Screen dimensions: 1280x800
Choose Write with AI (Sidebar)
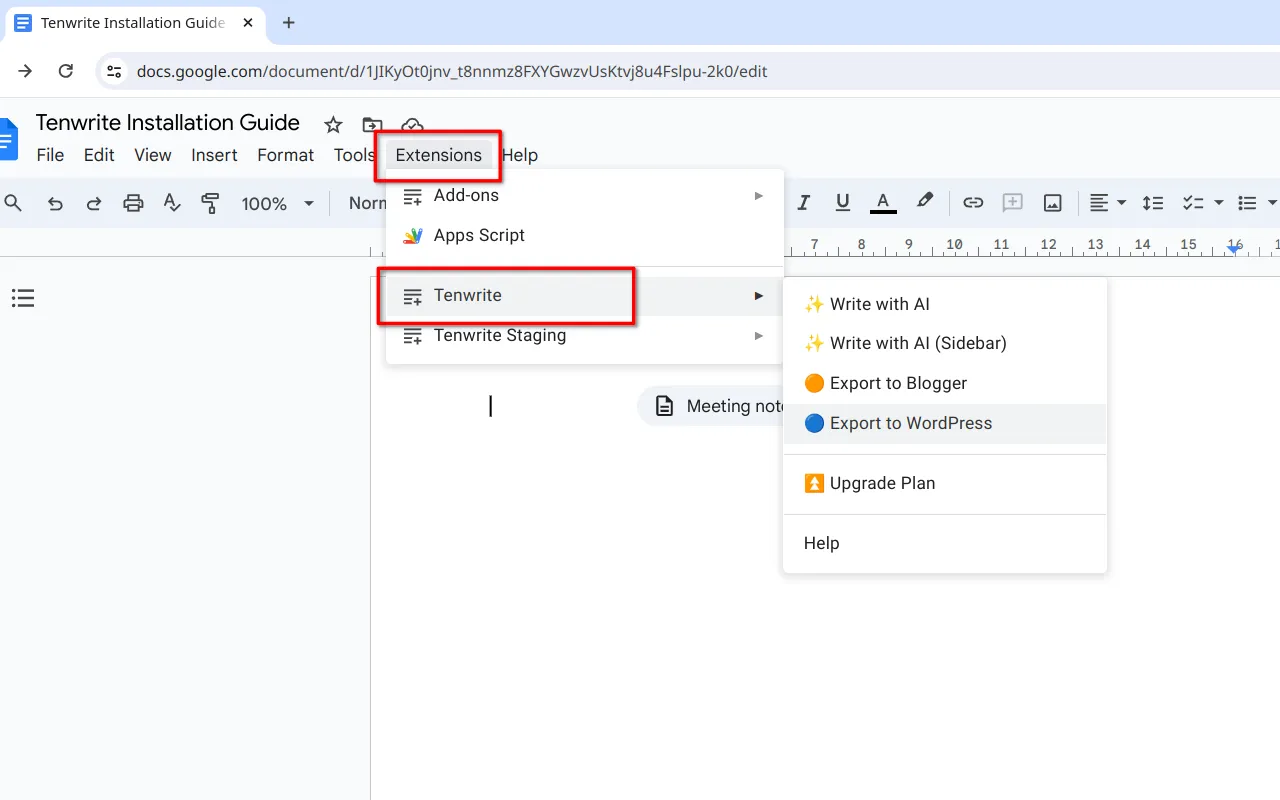[x=945, y=344]
